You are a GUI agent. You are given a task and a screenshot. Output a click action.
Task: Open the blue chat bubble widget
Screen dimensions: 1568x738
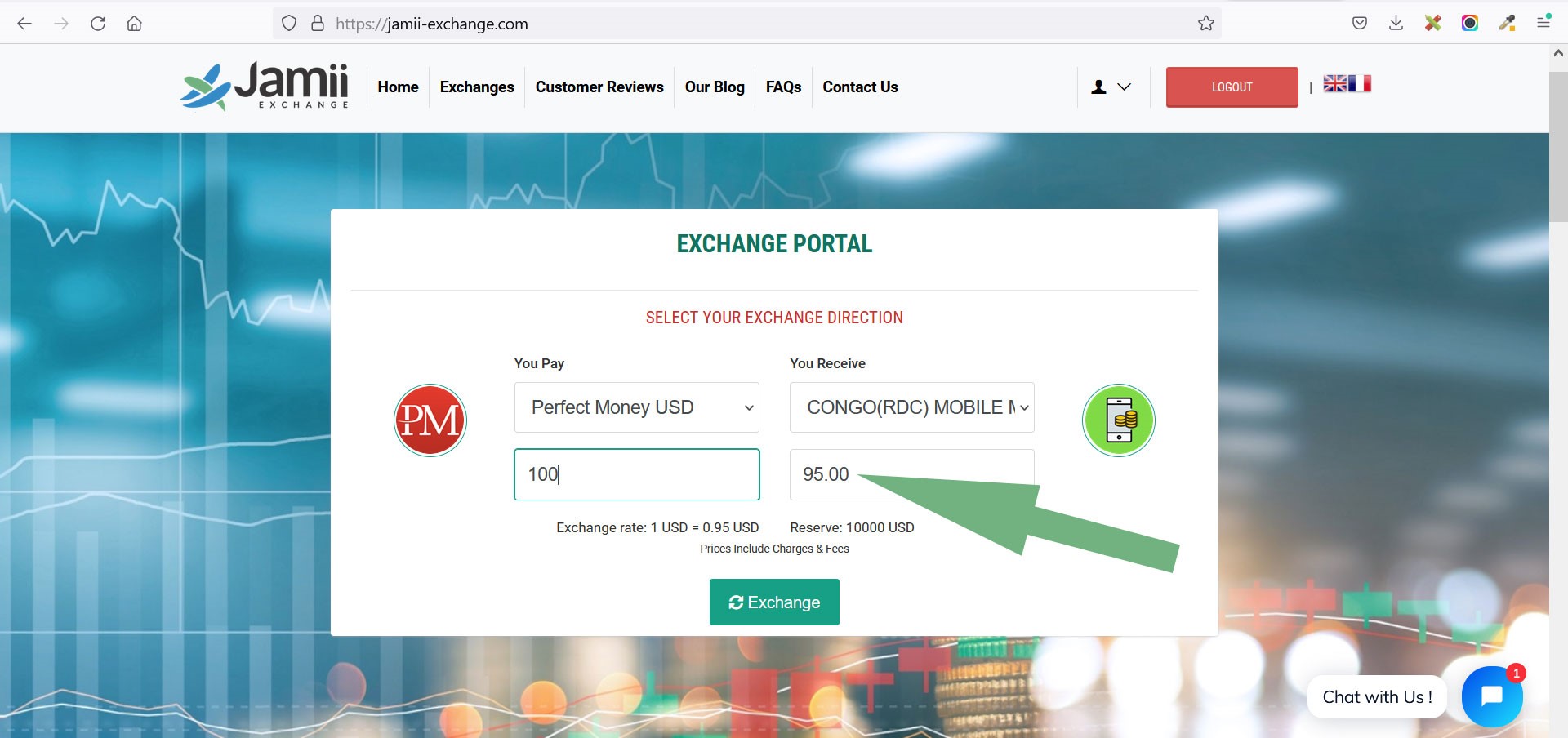coord(1492,696)
